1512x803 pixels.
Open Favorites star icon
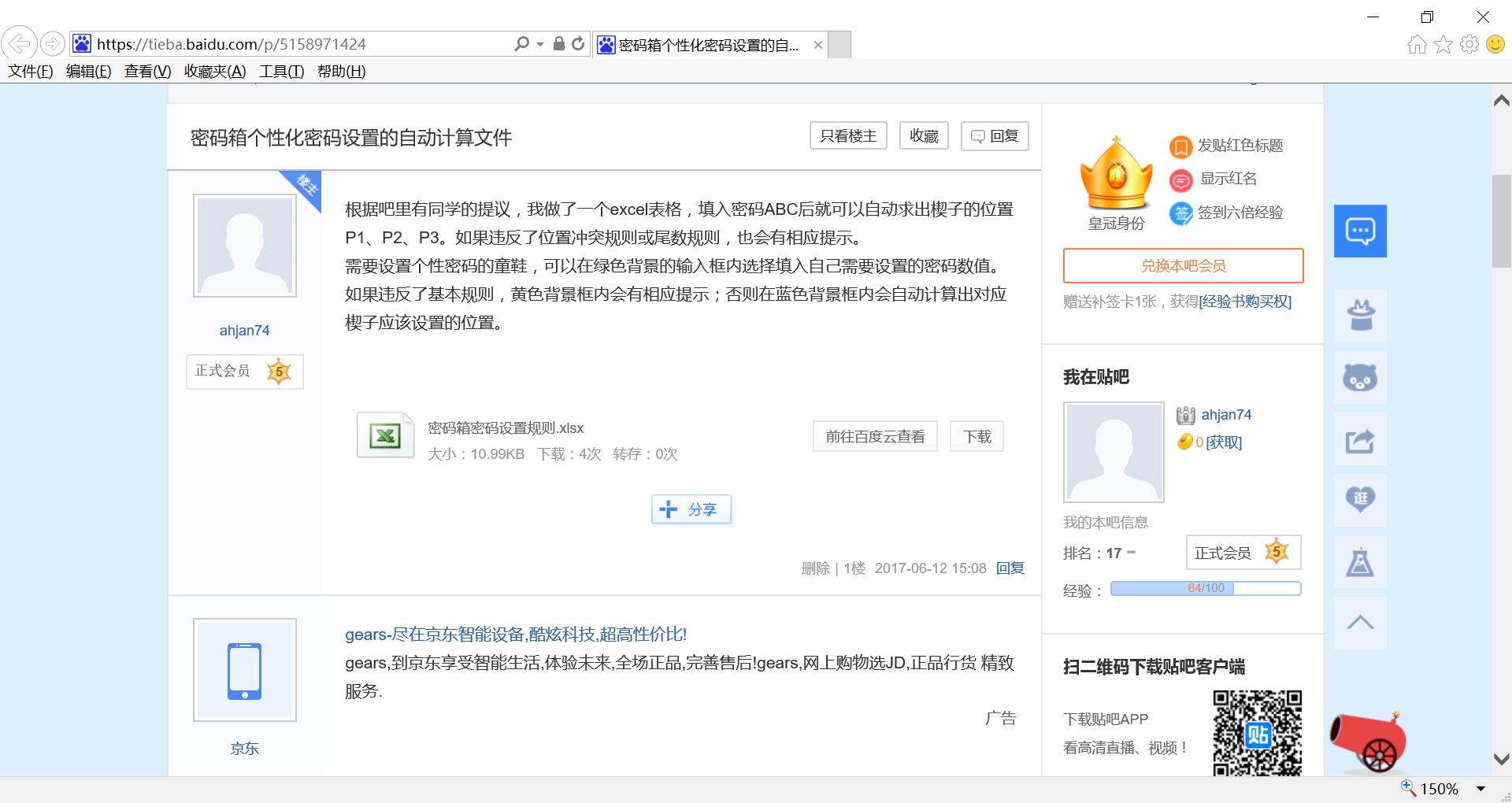(1443, 44)
